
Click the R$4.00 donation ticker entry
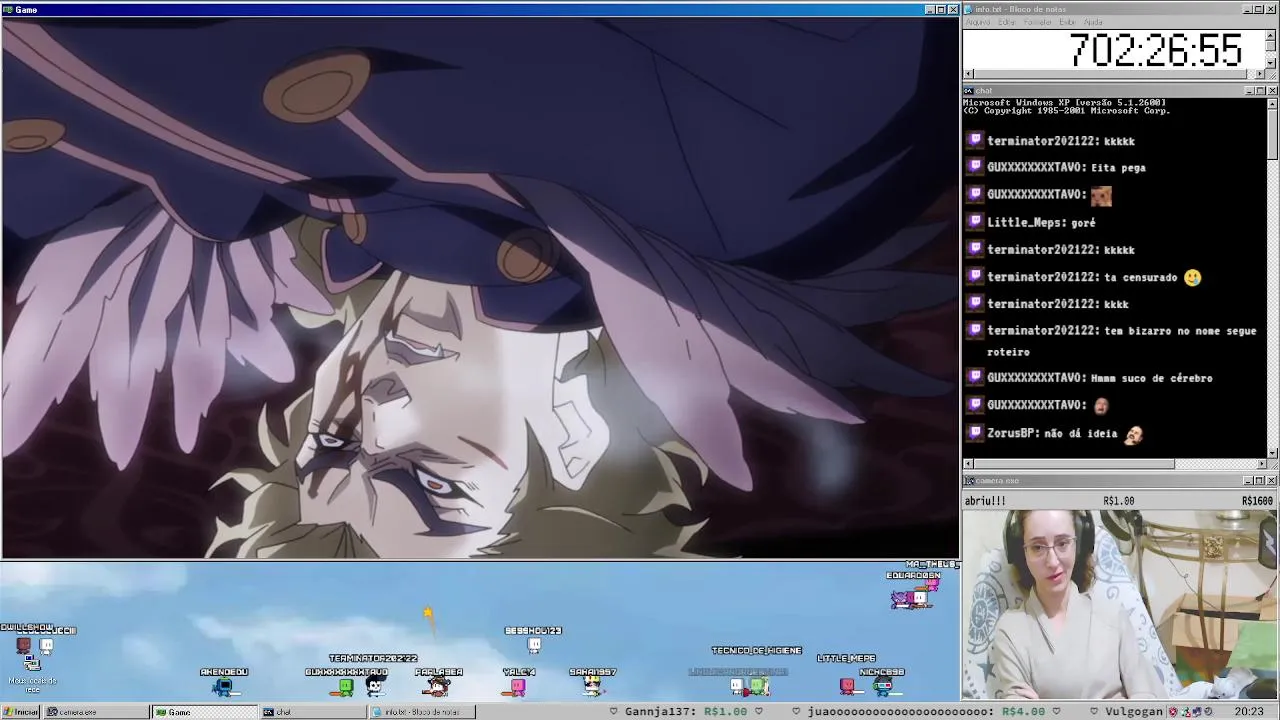click(x=1023, y=712)
